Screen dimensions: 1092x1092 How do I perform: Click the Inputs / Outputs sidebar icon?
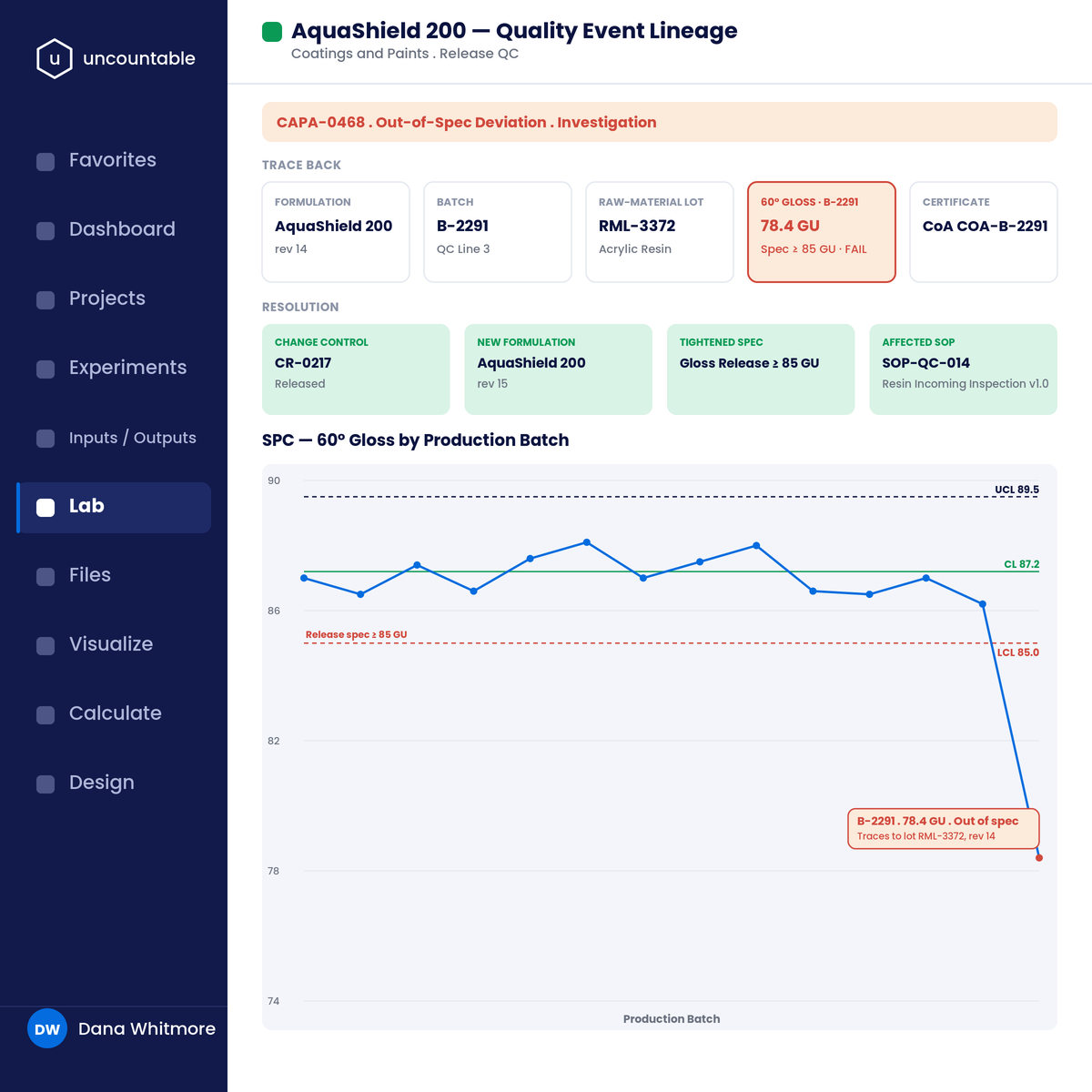click(x=45, y=439)
